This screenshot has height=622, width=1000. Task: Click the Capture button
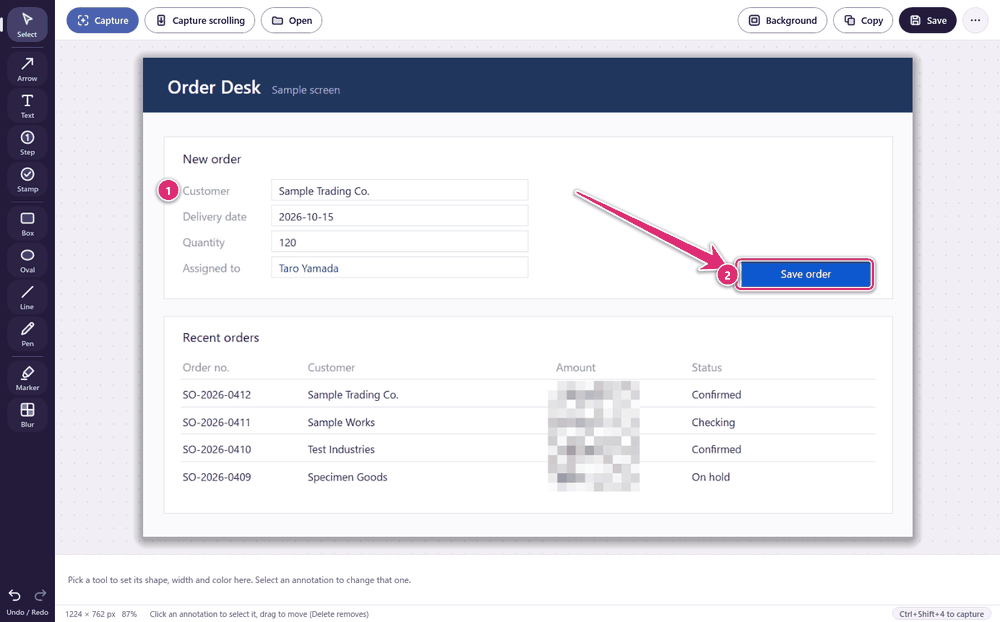[x=103, y=20]
